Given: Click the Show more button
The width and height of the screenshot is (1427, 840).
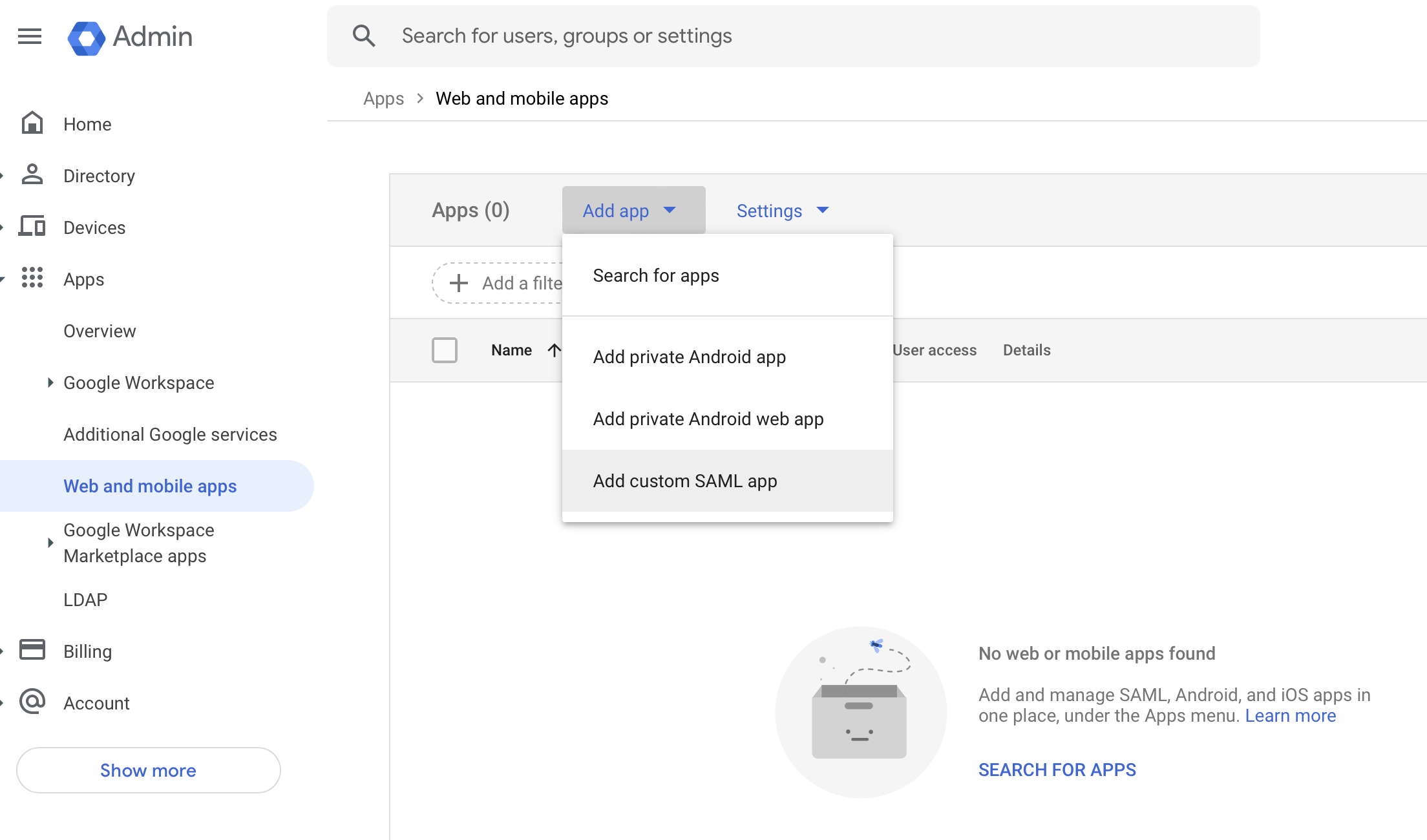Looking at the screenshot, I should click(x=148, y=770).
